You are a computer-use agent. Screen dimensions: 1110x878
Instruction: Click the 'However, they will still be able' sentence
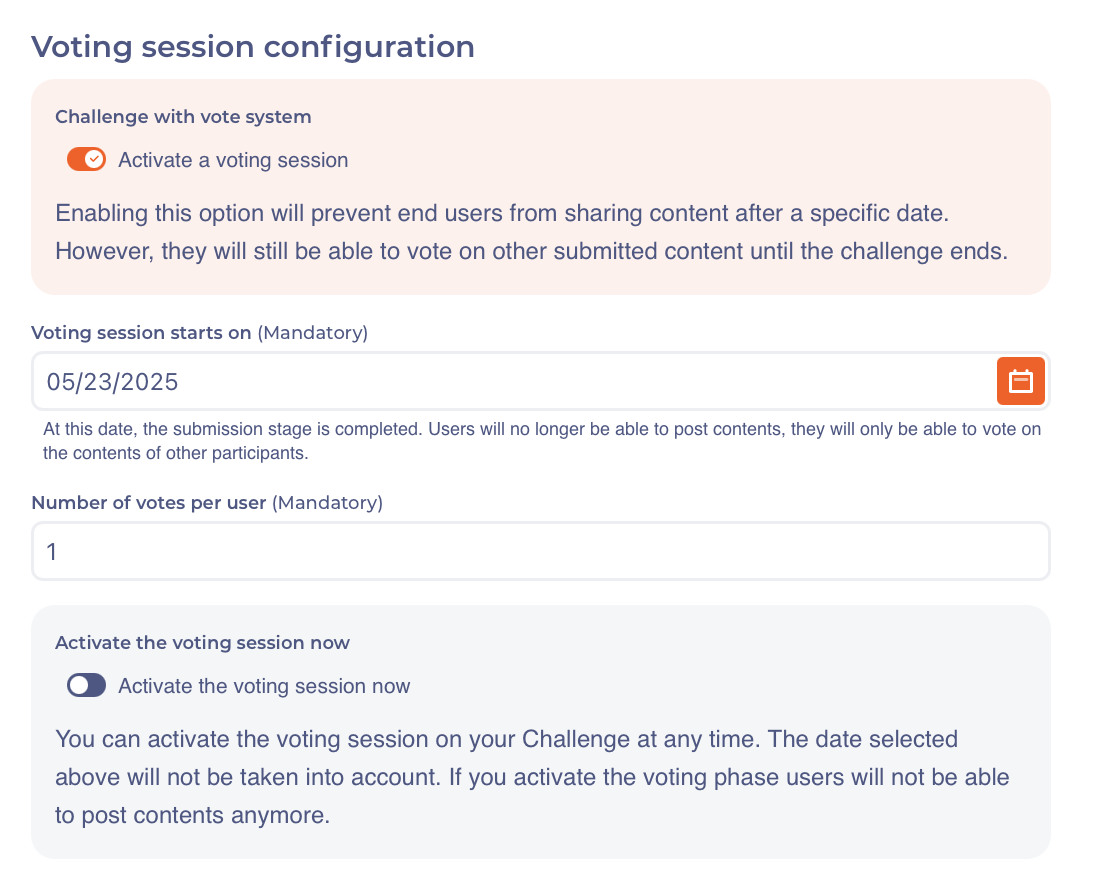[530, 251]
